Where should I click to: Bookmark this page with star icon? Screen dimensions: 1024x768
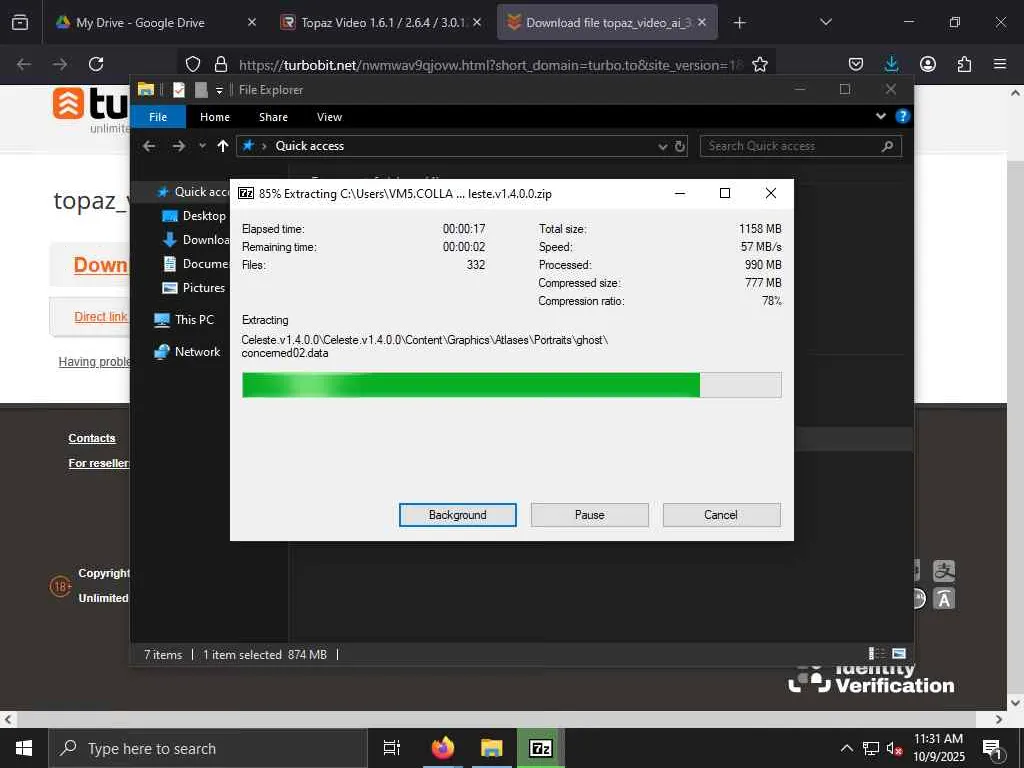[760, 64]
